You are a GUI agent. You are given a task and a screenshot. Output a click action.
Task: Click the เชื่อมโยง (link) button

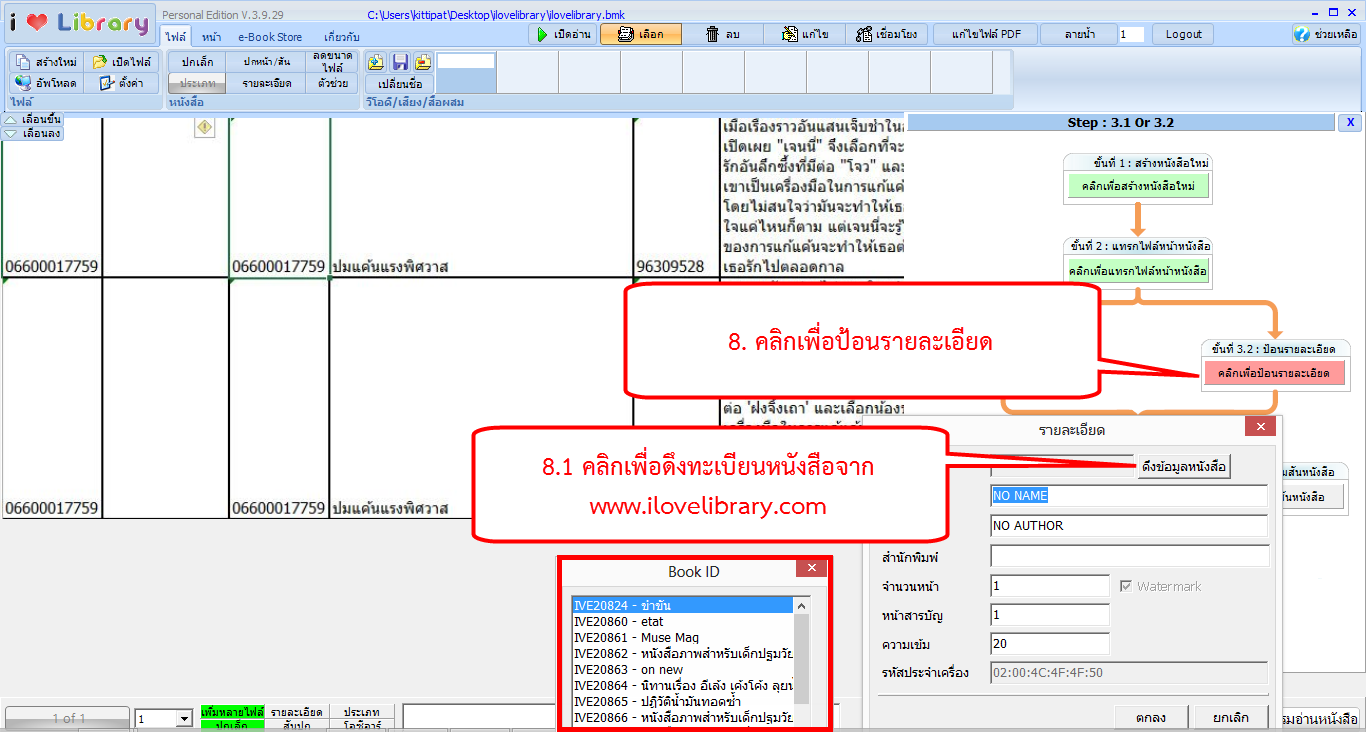888,34
